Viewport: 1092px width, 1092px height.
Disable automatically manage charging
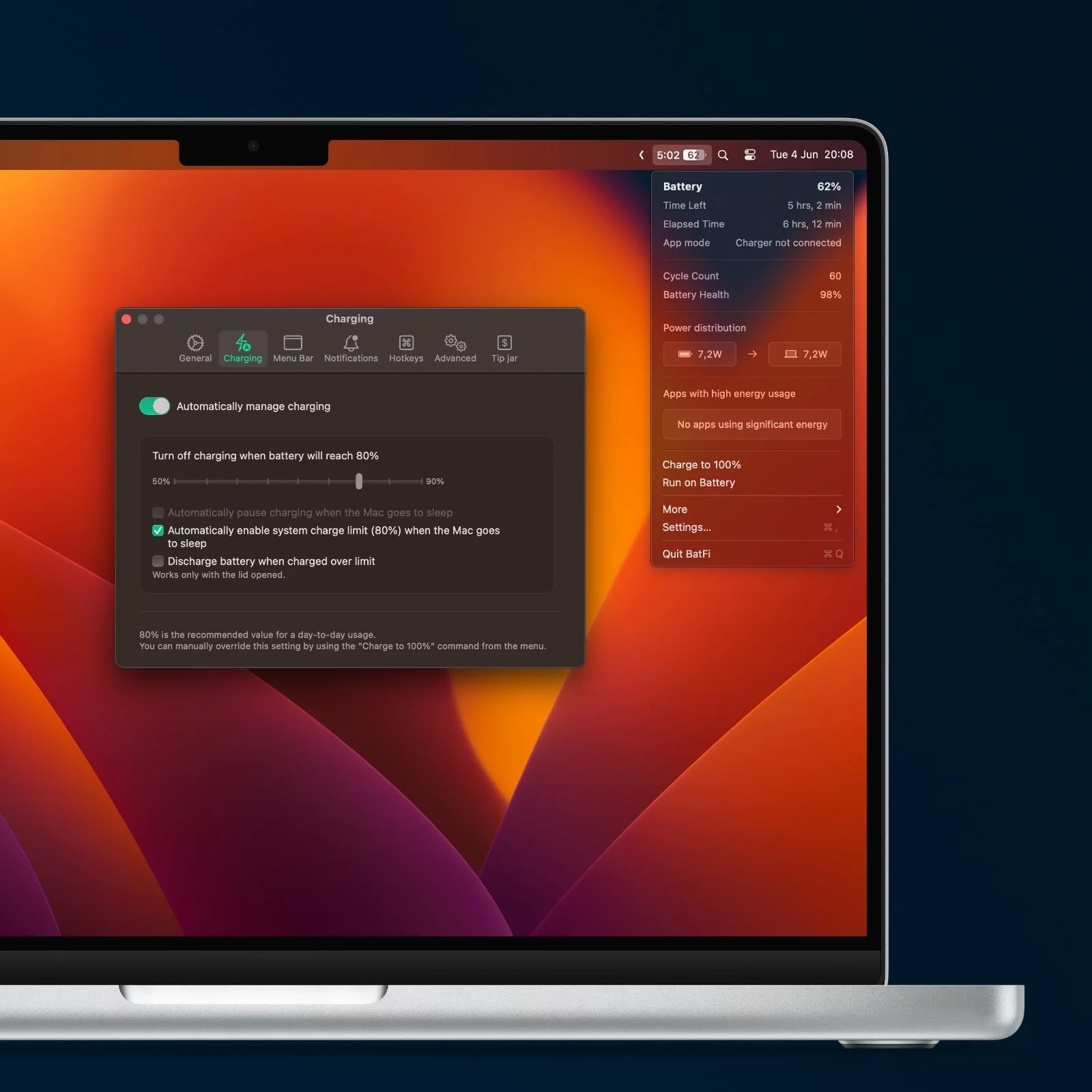(155, 406)
